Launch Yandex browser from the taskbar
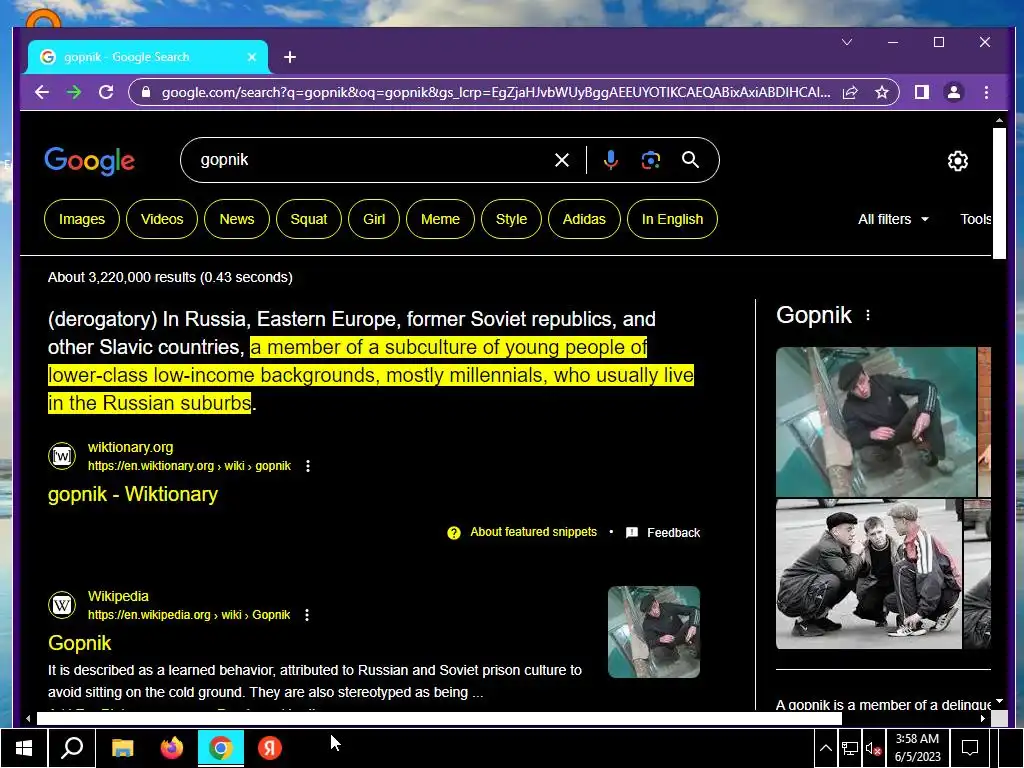The height and width of the screenshot is (768, 1024). (270, 748)
